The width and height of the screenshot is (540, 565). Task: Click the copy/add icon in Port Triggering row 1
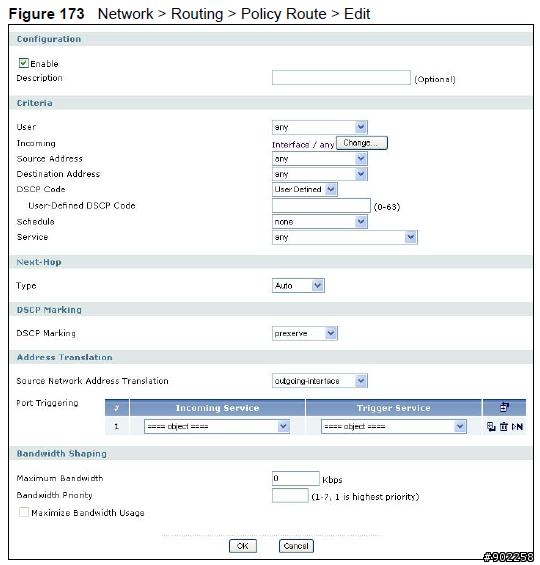coord(491,427)
